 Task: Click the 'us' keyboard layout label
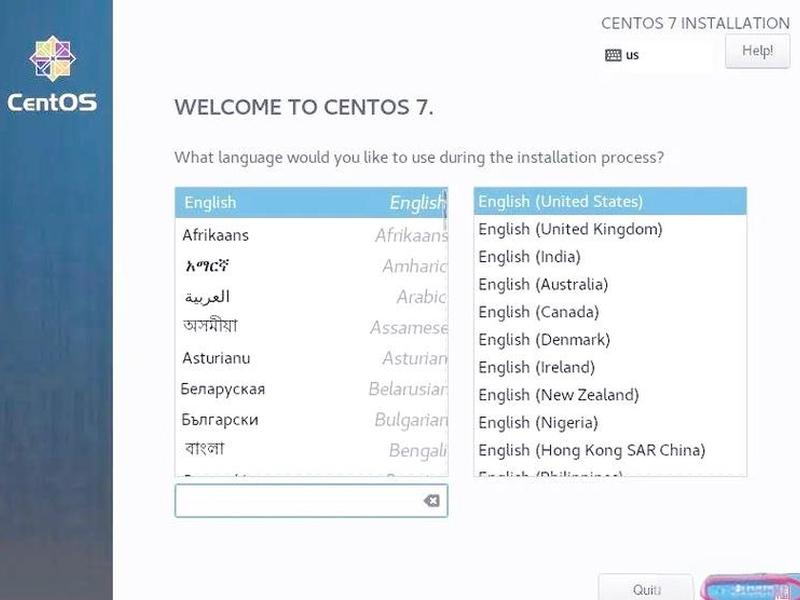click(x=632, y=55)
